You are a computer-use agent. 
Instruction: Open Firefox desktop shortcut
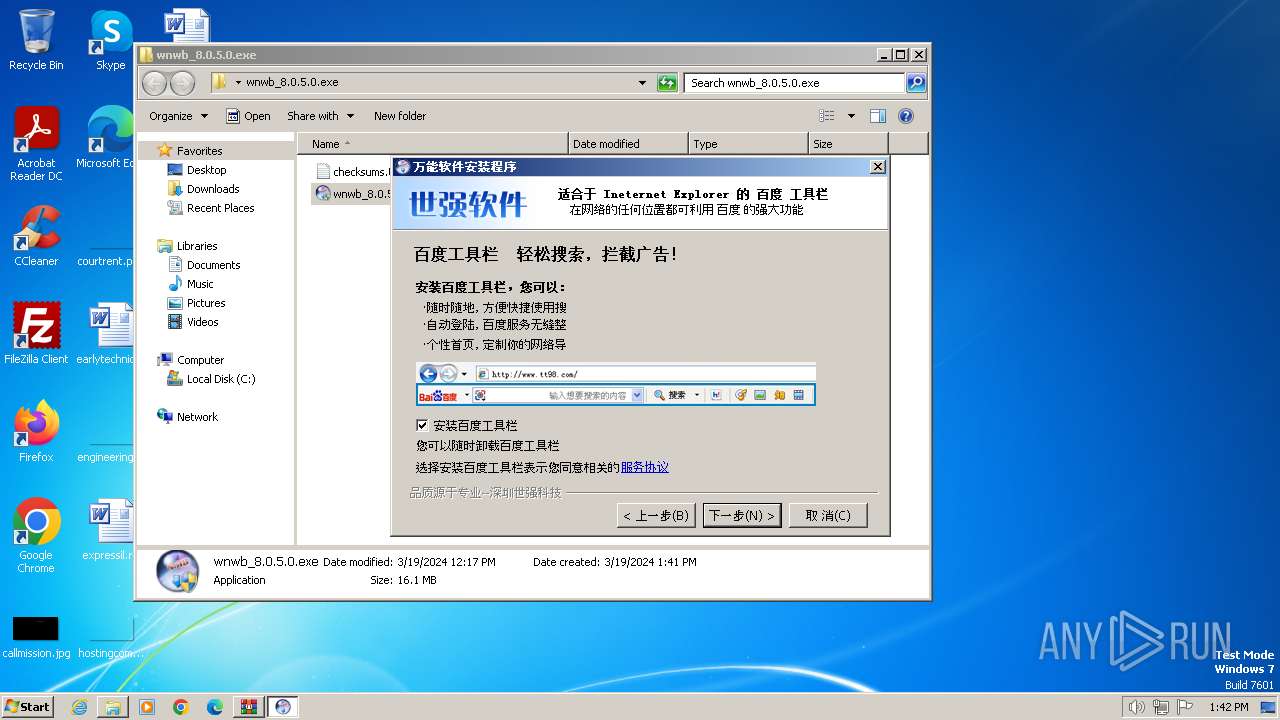(36, 431)
